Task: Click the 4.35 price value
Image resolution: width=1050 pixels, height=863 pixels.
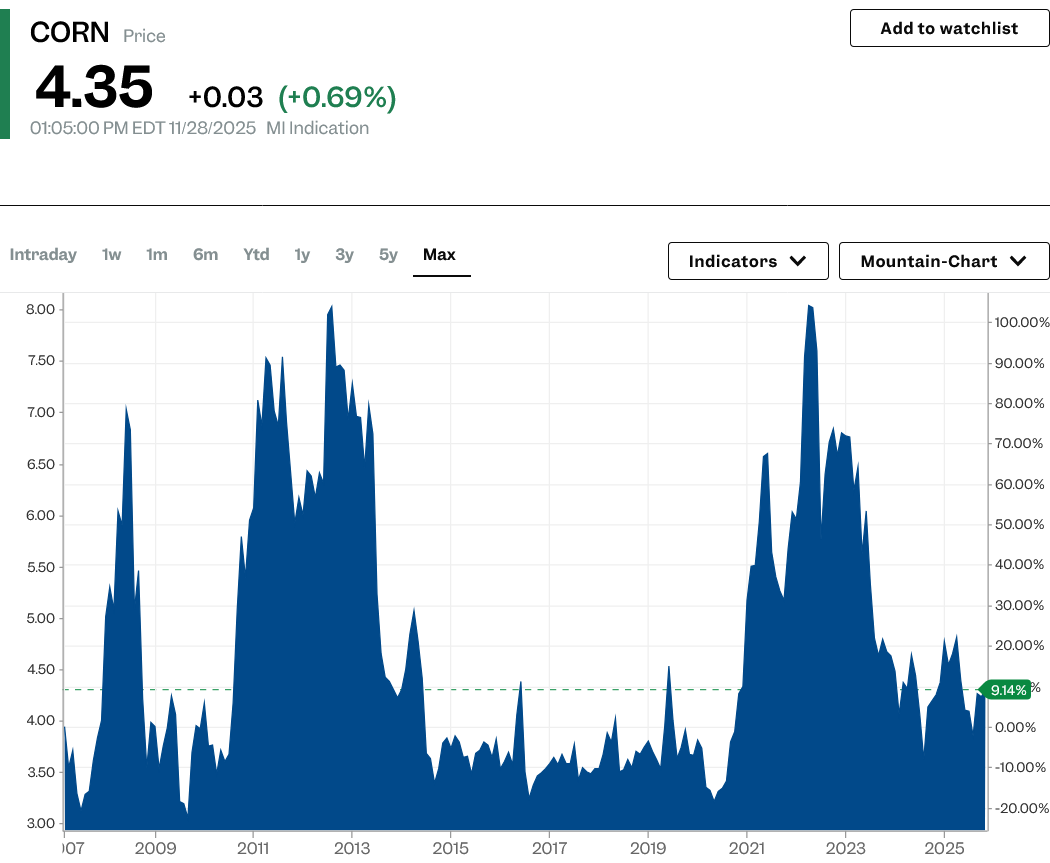Action: (94, 88)
